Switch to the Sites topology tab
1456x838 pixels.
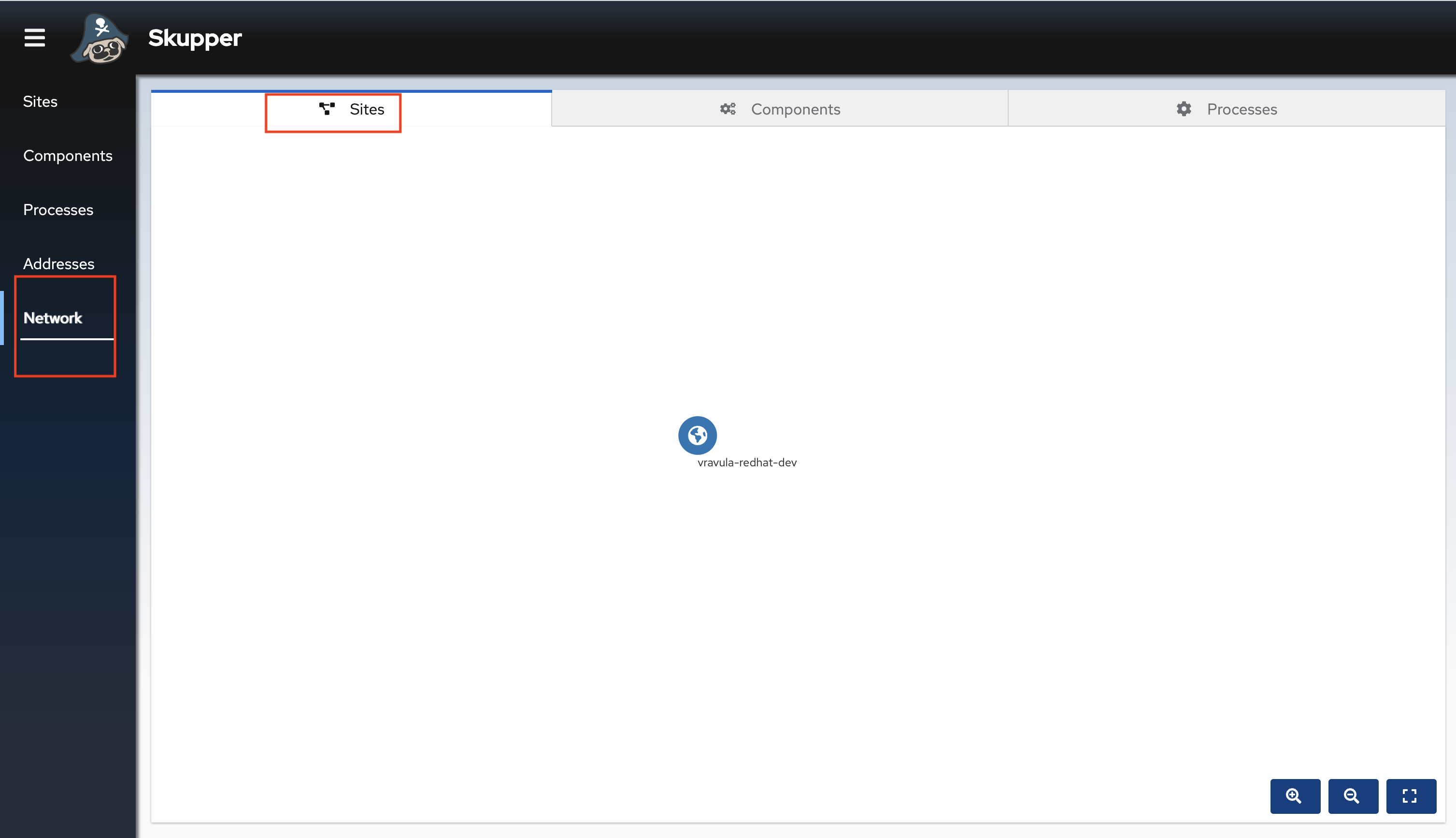[x=367, y=109]
